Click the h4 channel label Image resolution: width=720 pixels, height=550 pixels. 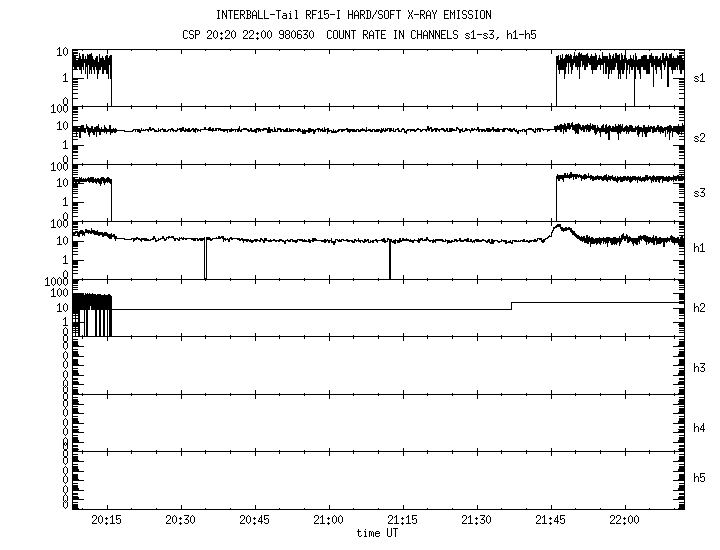(x=700, y=428)
